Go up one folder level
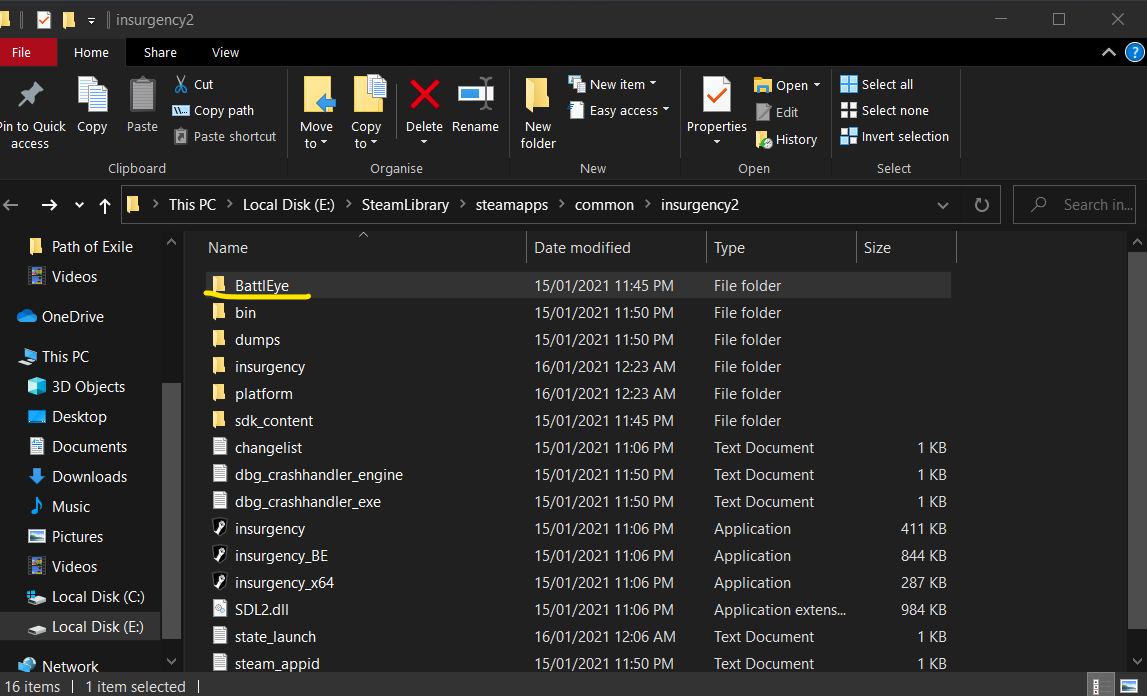 pos(105,206)
